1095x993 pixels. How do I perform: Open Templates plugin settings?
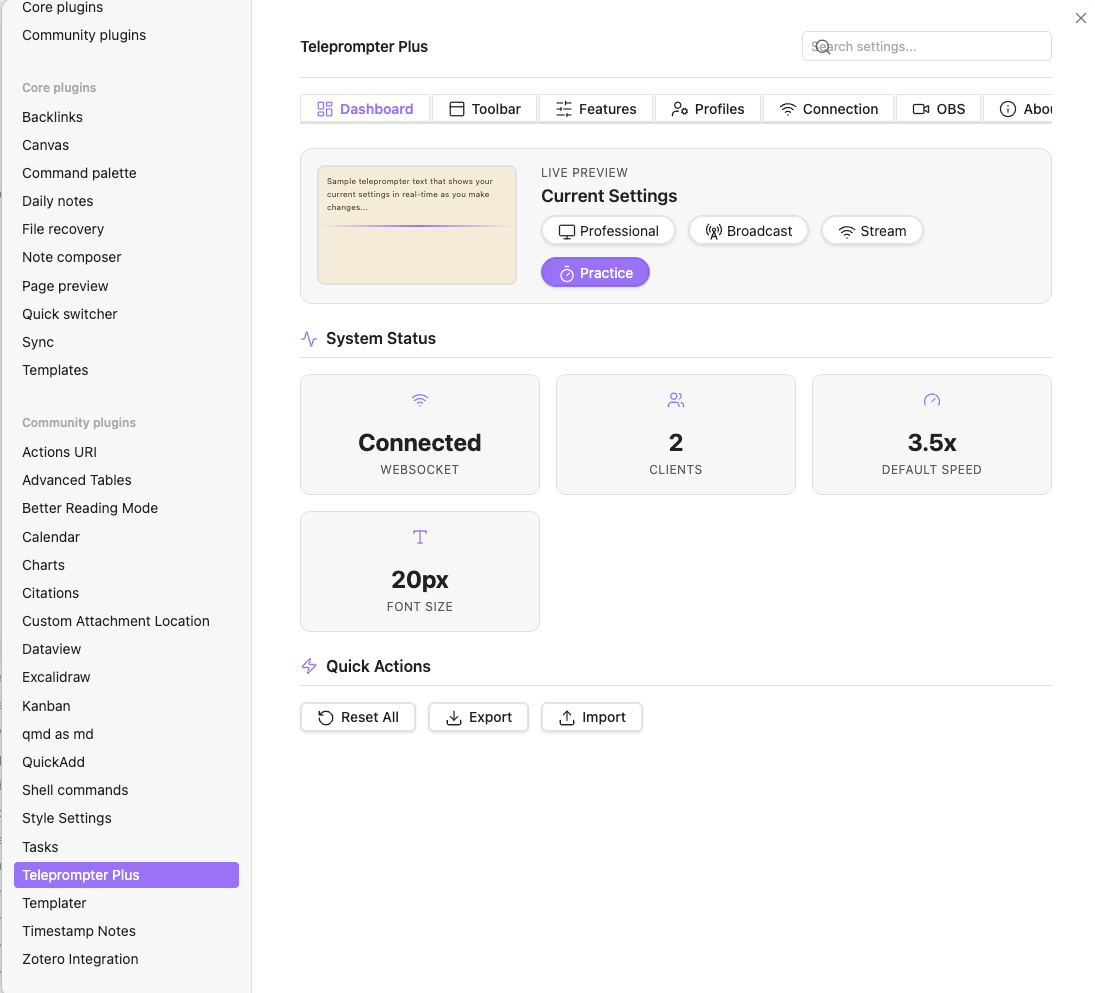click(x=55, y=370)
